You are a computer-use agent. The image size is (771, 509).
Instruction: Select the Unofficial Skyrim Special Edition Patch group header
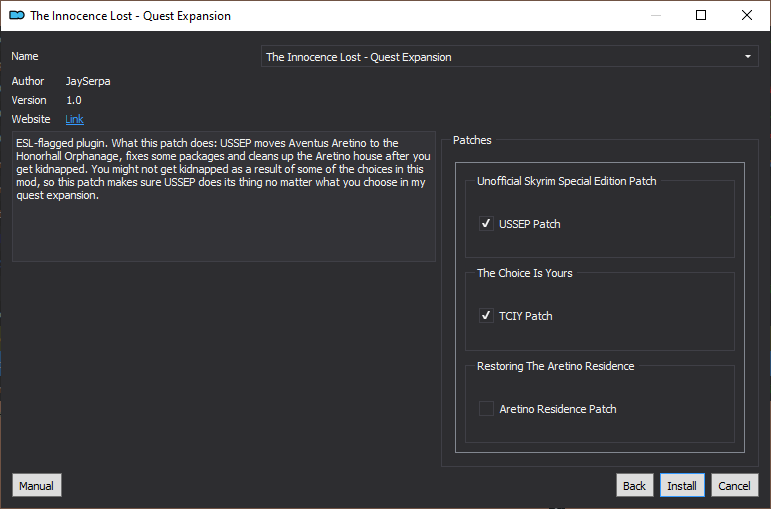(566, 181)
